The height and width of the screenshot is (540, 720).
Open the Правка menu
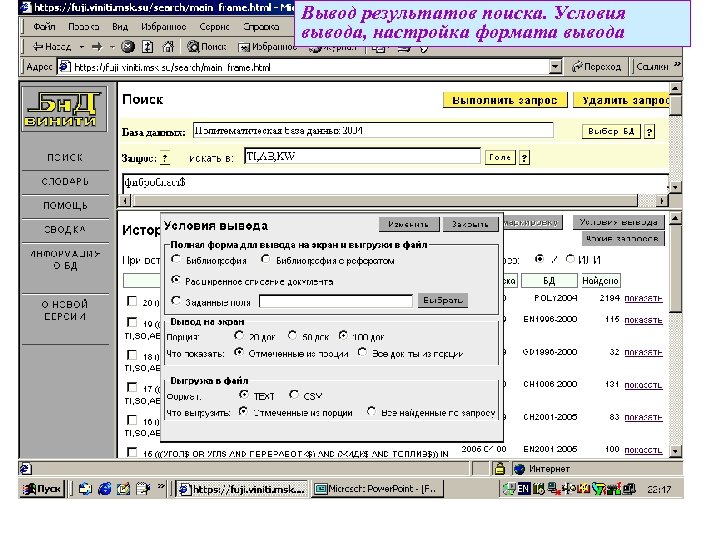pos(84,27)
